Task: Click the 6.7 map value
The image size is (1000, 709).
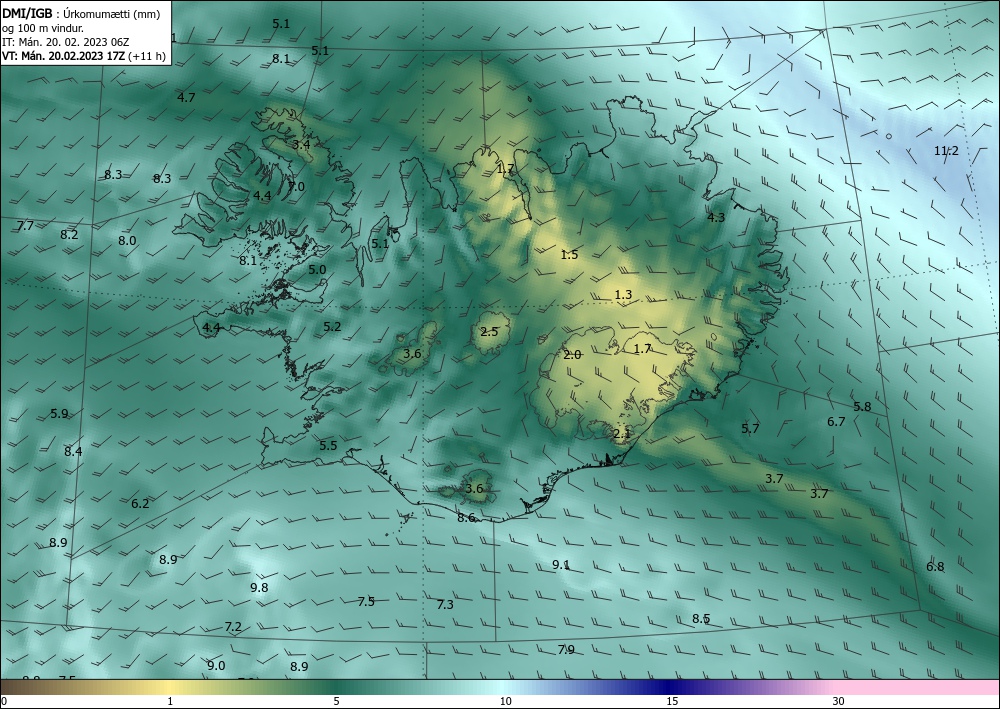Action: pyautogui.click(x=836, y=421)
